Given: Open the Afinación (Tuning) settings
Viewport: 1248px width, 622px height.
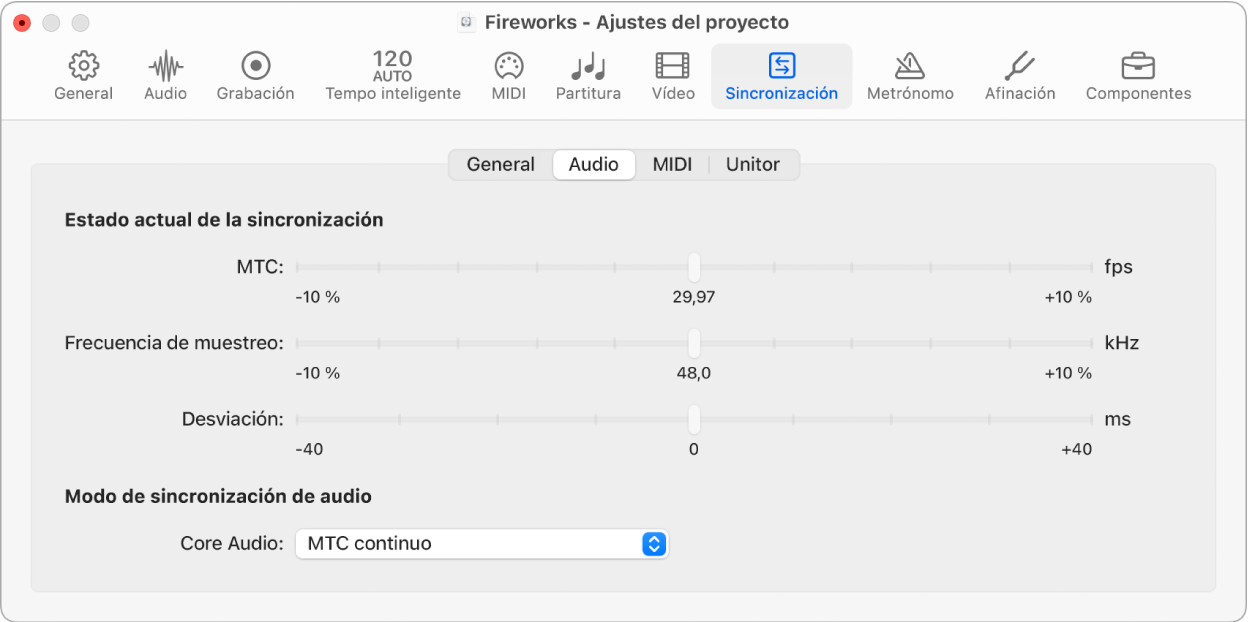Looking at the screenshot, I should pos(1019,76).
